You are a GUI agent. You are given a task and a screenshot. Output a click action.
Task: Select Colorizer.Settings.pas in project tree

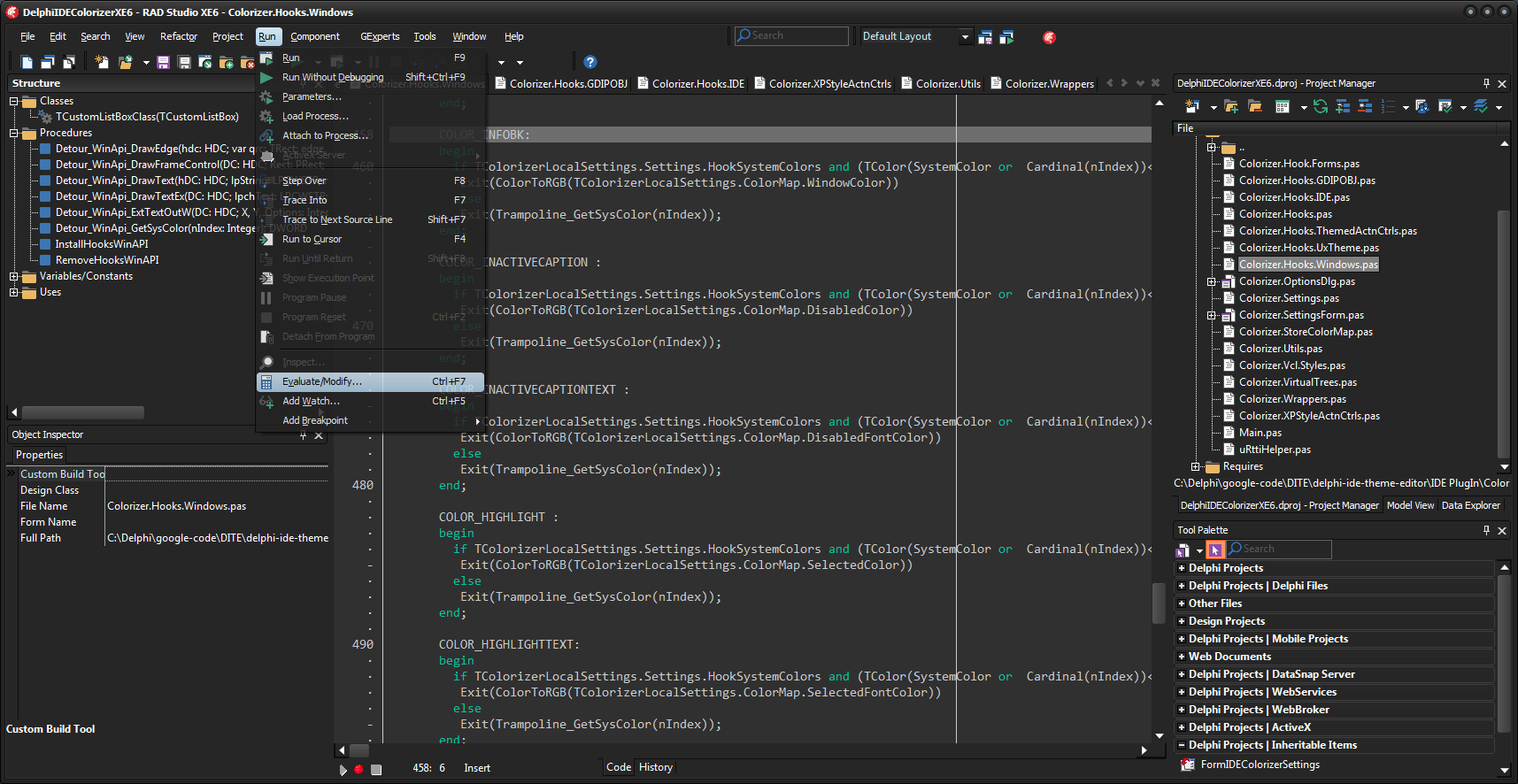point(1288,298)
